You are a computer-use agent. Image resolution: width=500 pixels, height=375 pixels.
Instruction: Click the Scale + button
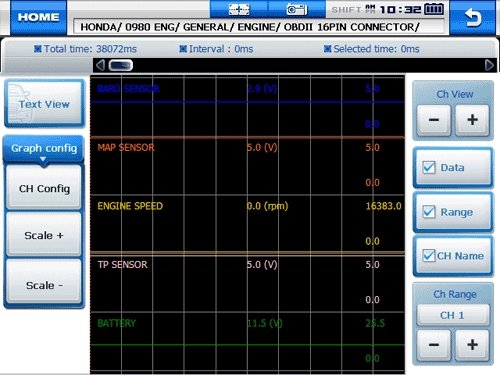(44, 235)
